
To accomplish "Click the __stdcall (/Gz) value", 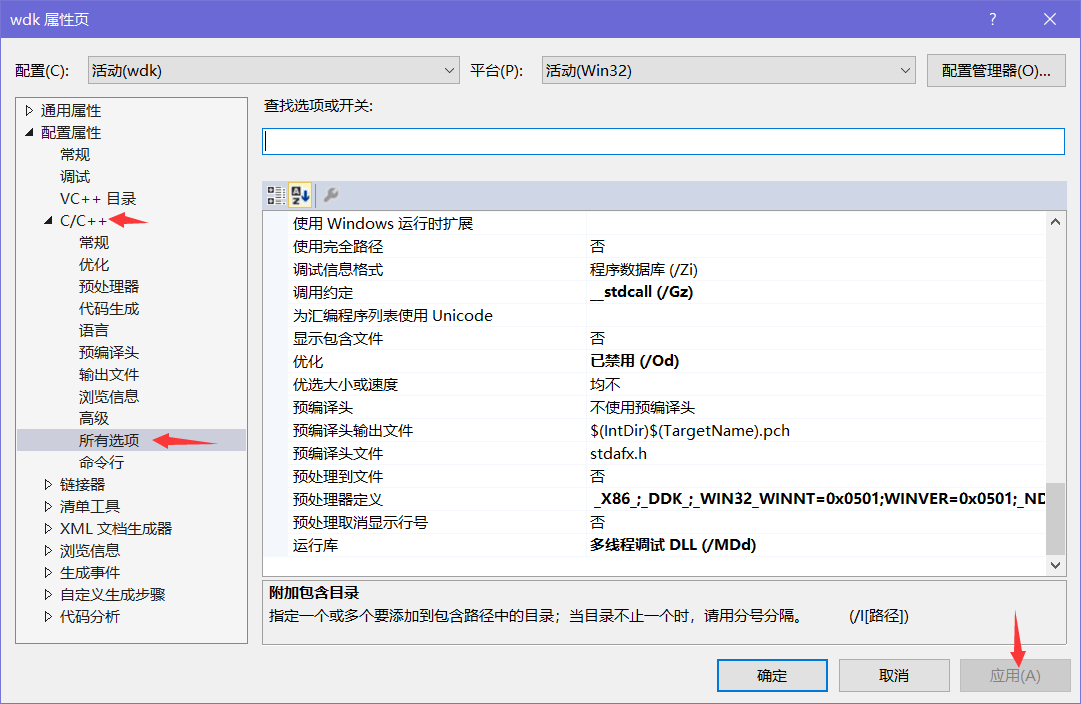I will point(641,292).
